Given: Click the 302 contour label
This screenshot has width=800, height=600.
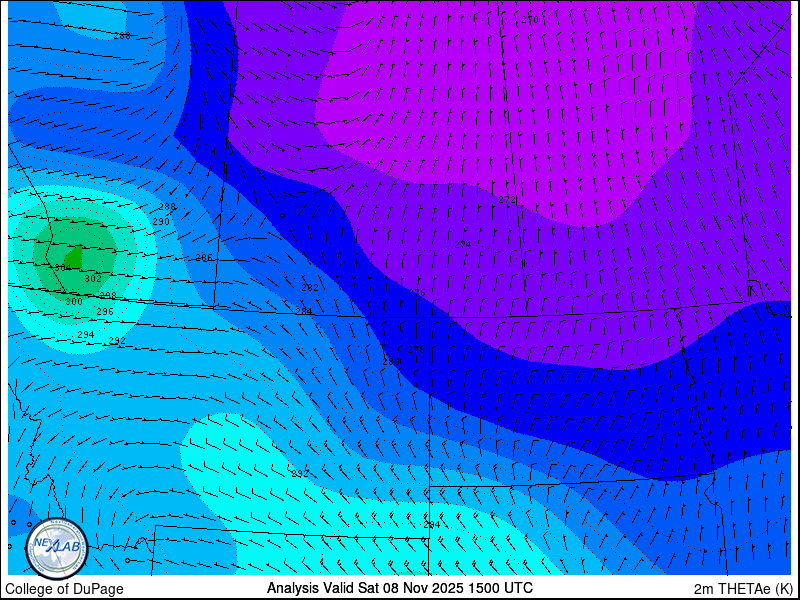Looking at the screenshot, I should (93, 279).
